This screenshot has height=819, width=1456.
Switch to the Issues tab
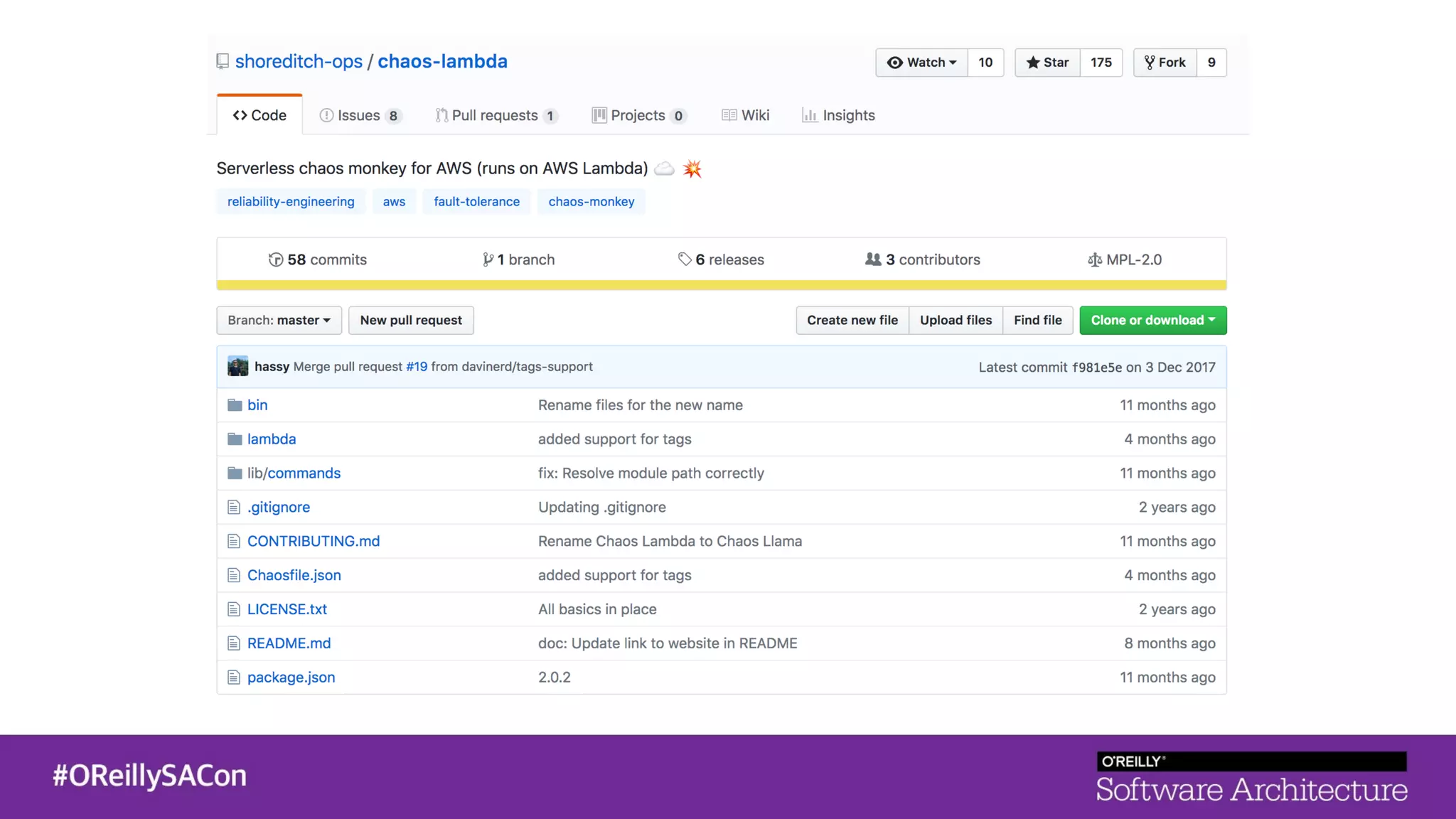360,116
